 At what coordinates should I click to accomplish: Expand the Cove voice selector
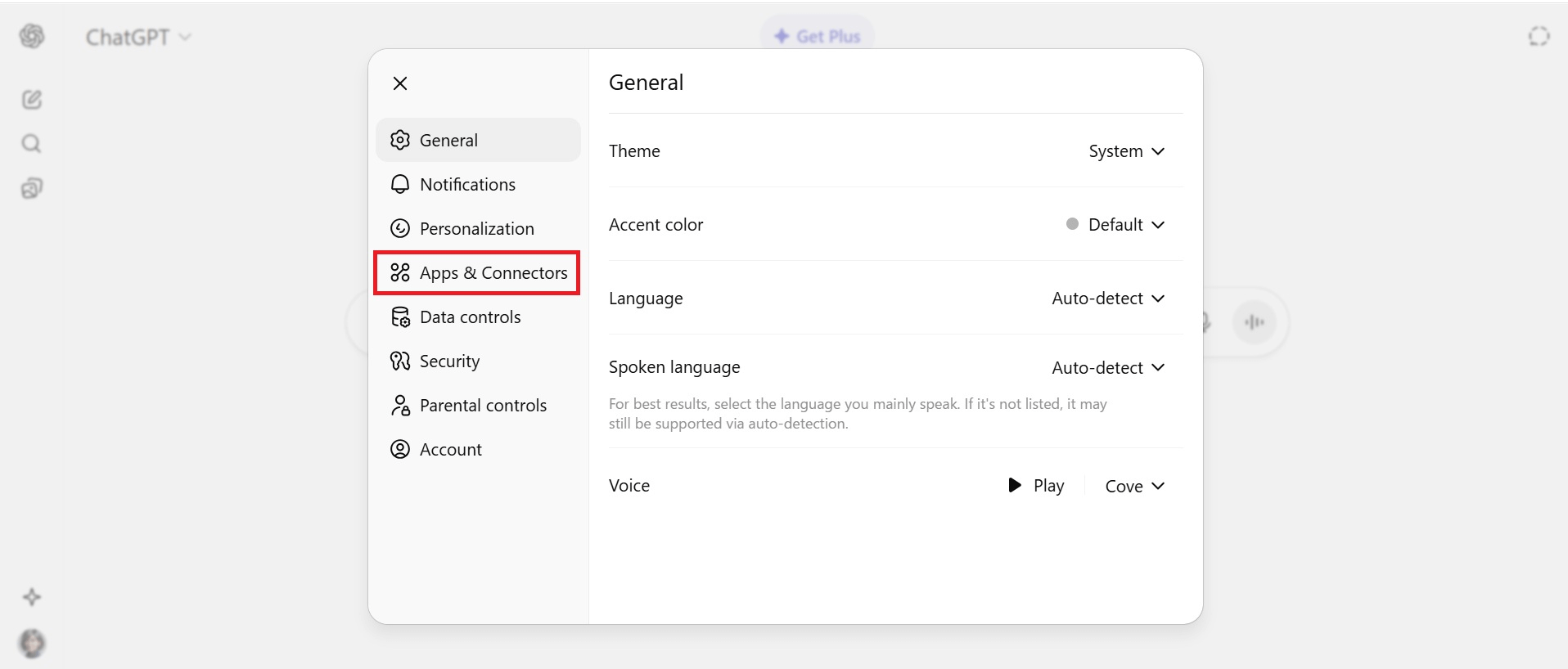(1134, 486)
